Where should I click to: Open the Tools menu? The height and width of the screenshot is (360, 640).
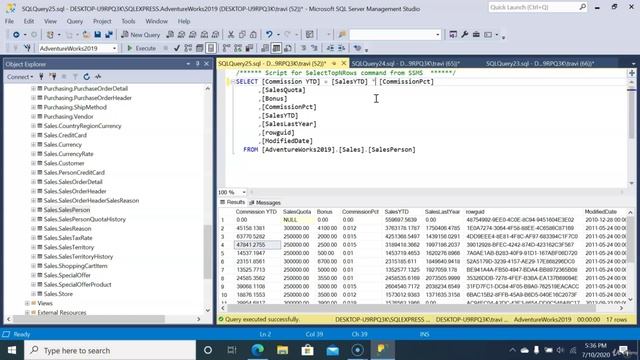coord(128,21)
